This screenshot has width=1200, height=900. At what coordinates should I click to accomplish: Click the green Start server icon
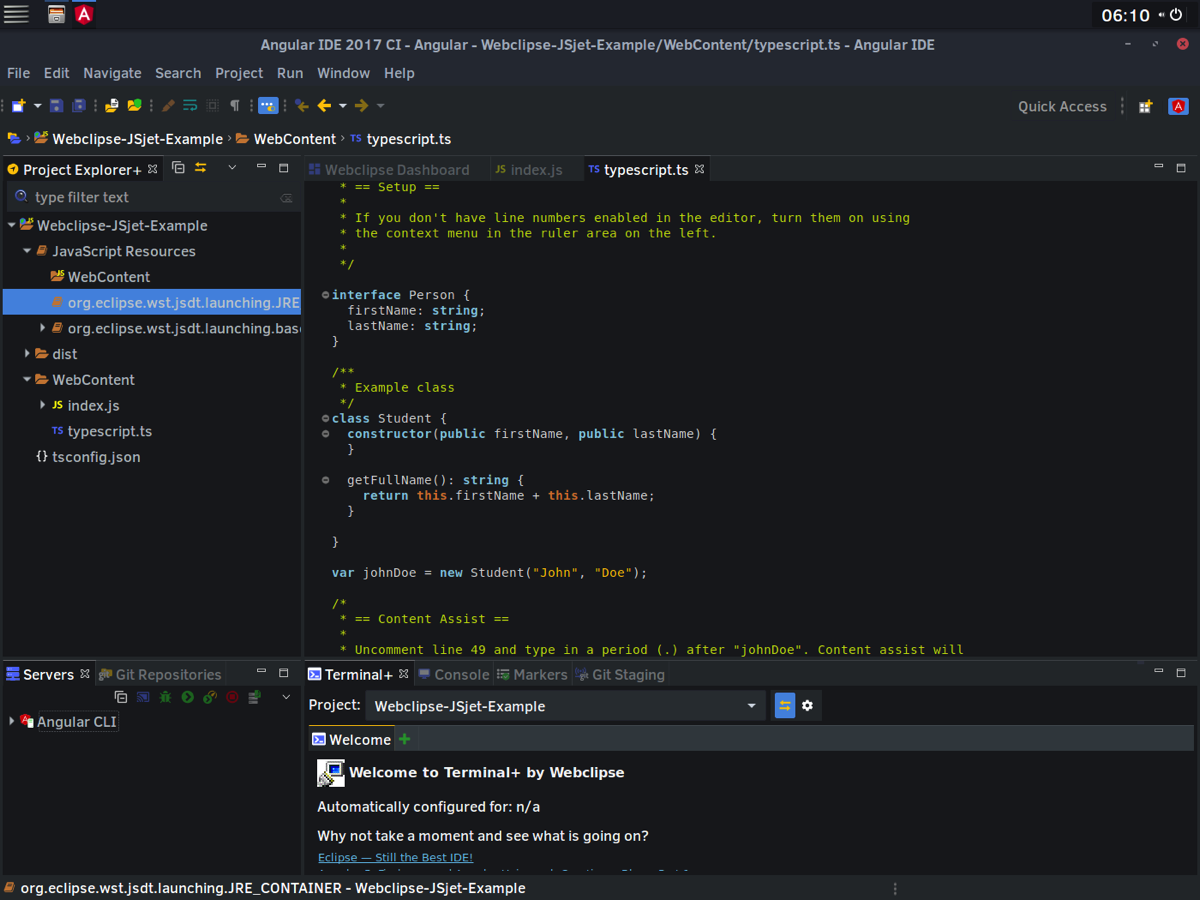(x=187, y=697)
